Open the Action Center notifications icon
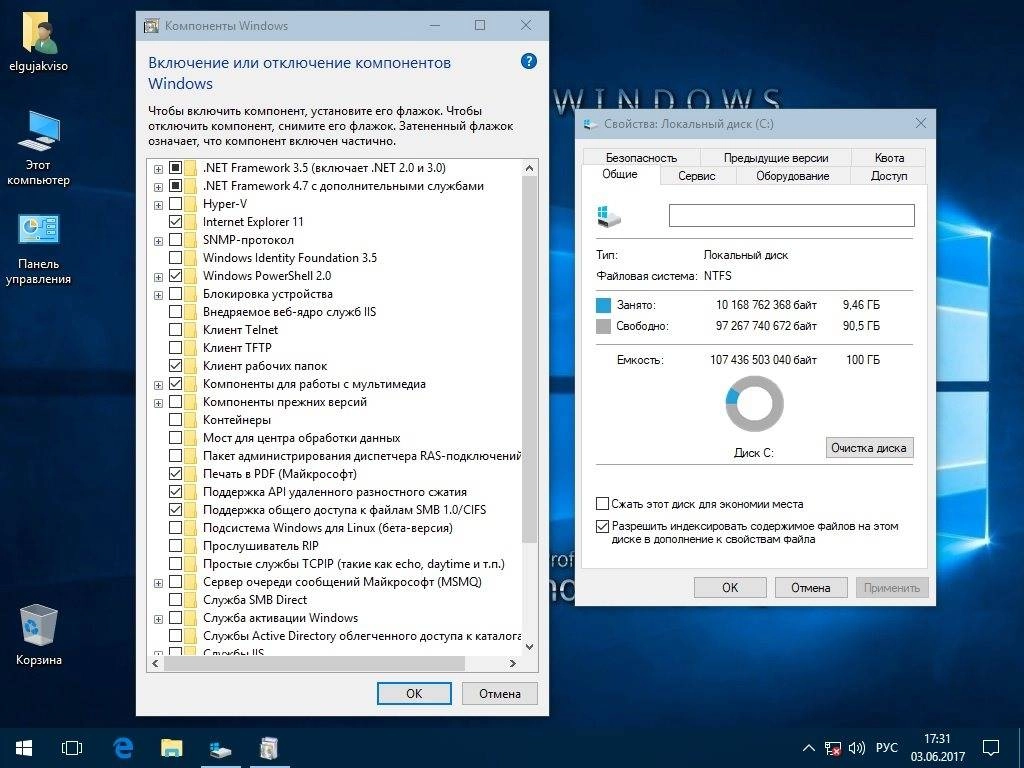The width and height of the screenshot is (1024, 768). [x=991, y=748]
